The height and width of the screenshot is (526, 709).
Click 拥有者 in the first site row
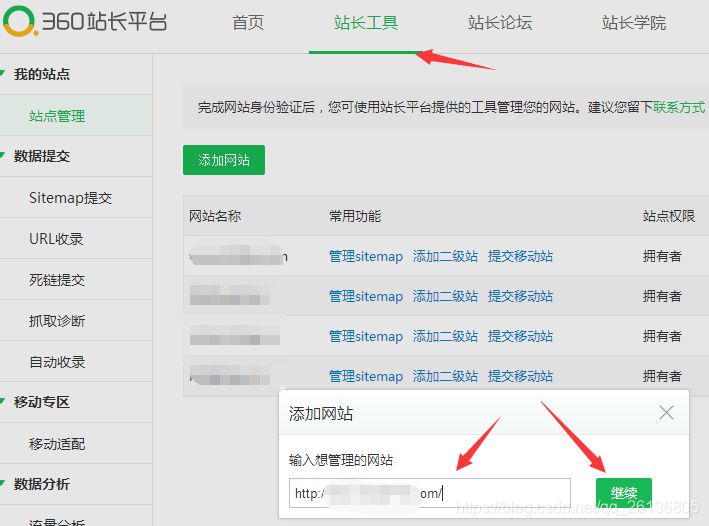[x=662, y=256]
